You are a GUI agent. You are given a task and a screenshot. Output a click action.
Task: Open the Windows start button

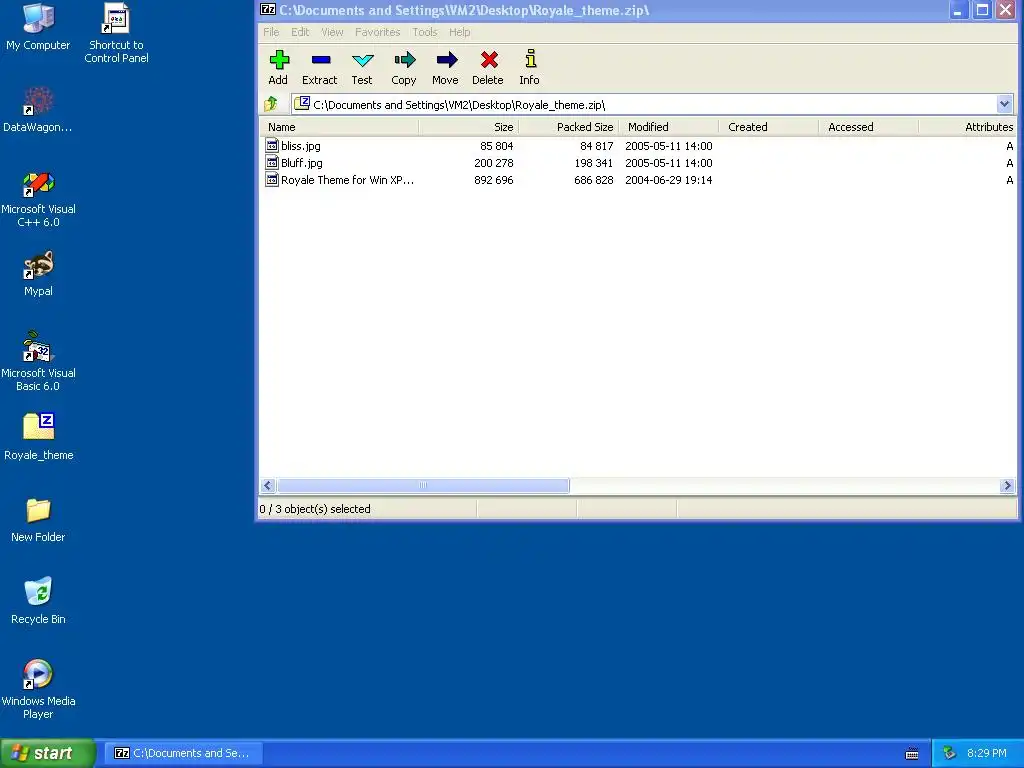pyautogui.click(x=48, y=753)
